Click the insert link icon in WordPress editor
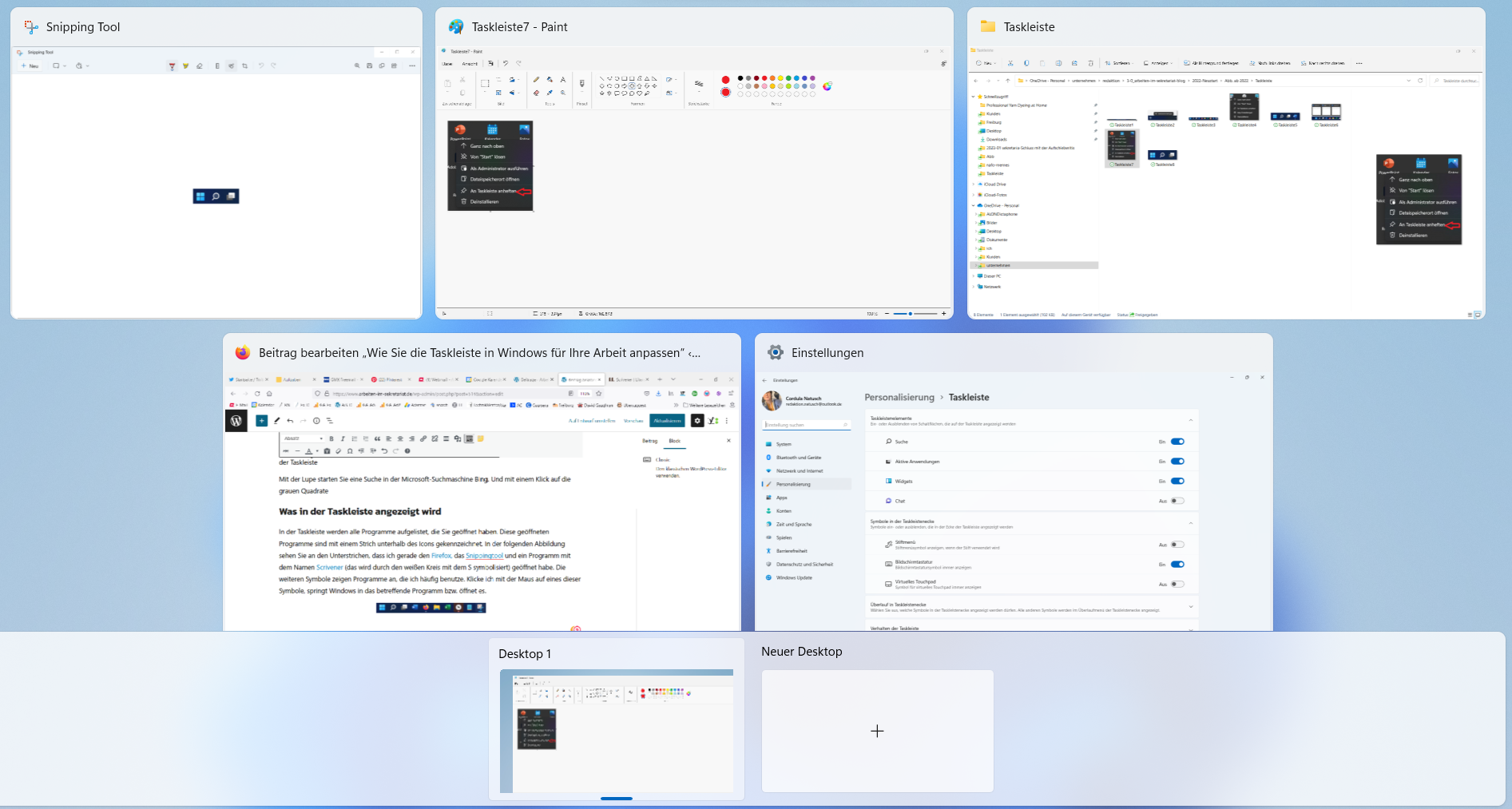The width and height of the screenshot is (1512, 809). coord(423,438)
